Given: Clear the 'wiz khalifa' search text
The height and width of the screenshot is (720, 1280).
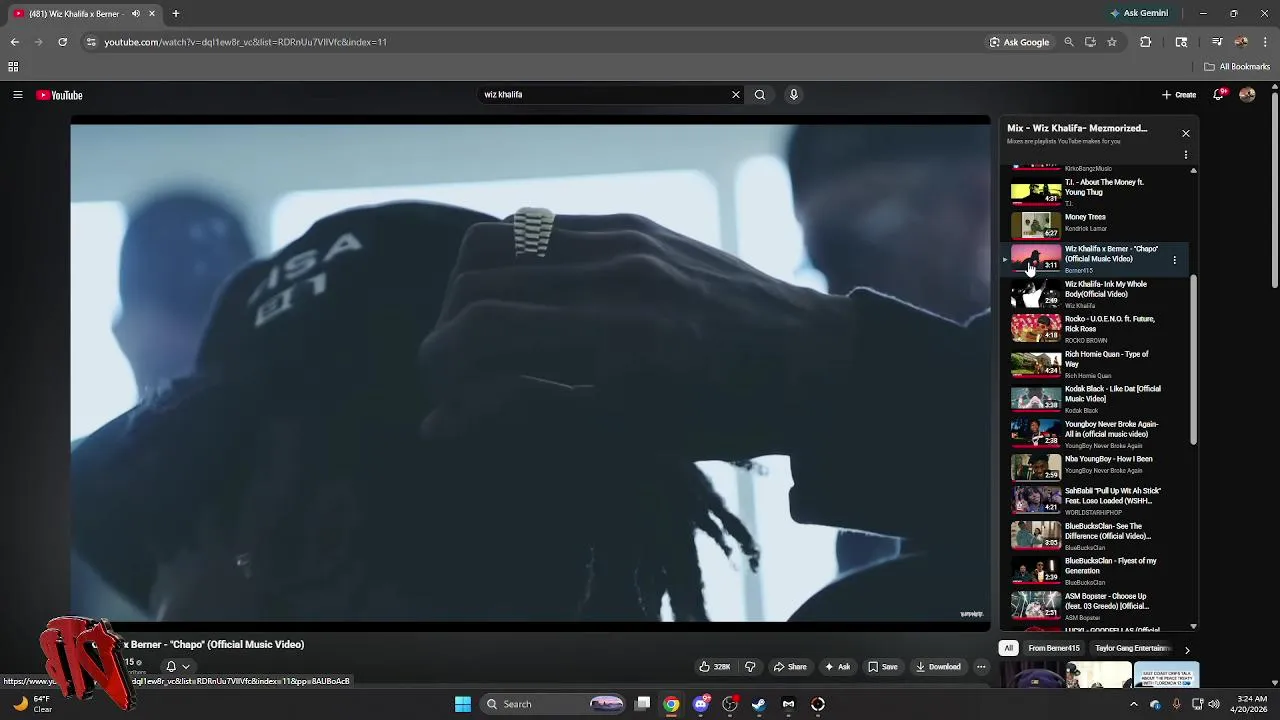Looking at the screenshot, I should [x=736, y=95].
